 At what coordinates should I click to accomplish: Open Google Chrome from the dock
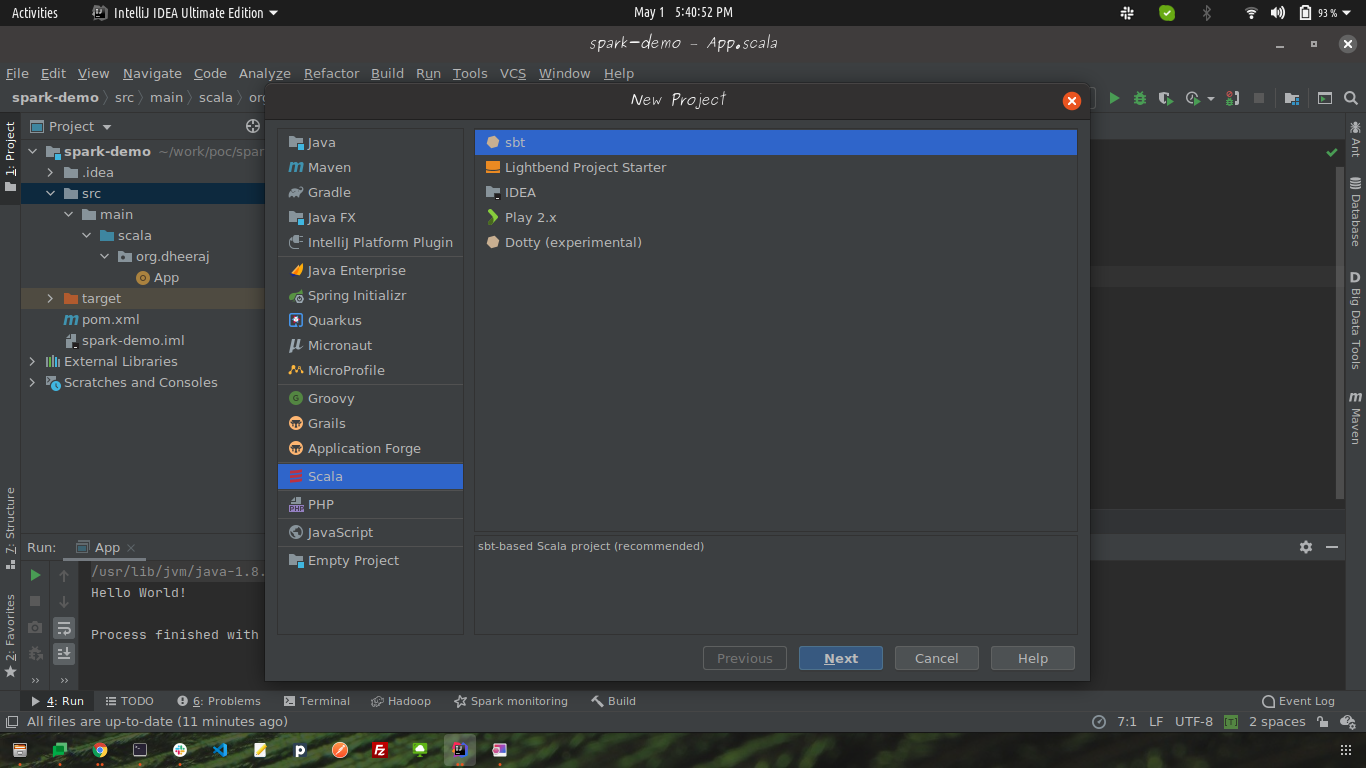coord(100,749)
